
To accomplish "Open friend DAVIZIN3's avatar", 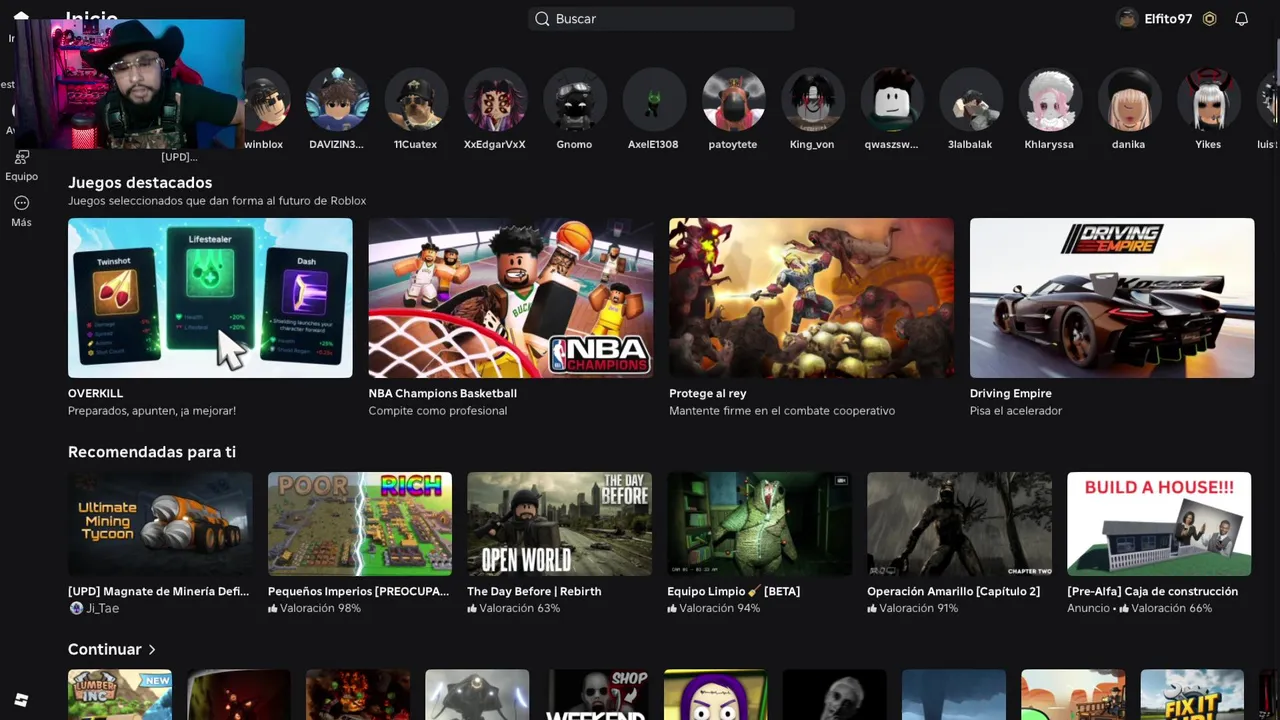I will (x=337, y=100).
